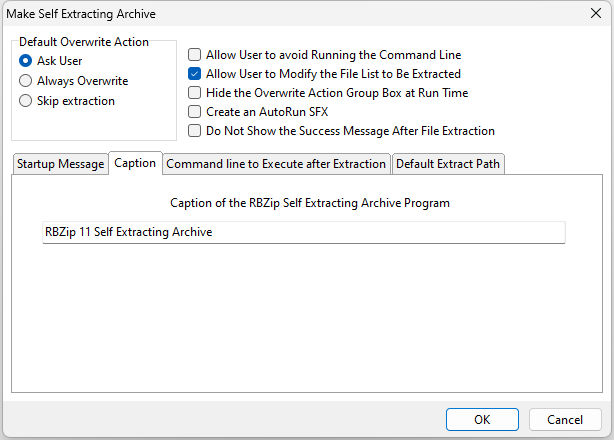Image resolution: width=614 pixels, height=440 pixels.
Task: Click the Caption of the RBZip Program label
Action: [x=310, y=203]
